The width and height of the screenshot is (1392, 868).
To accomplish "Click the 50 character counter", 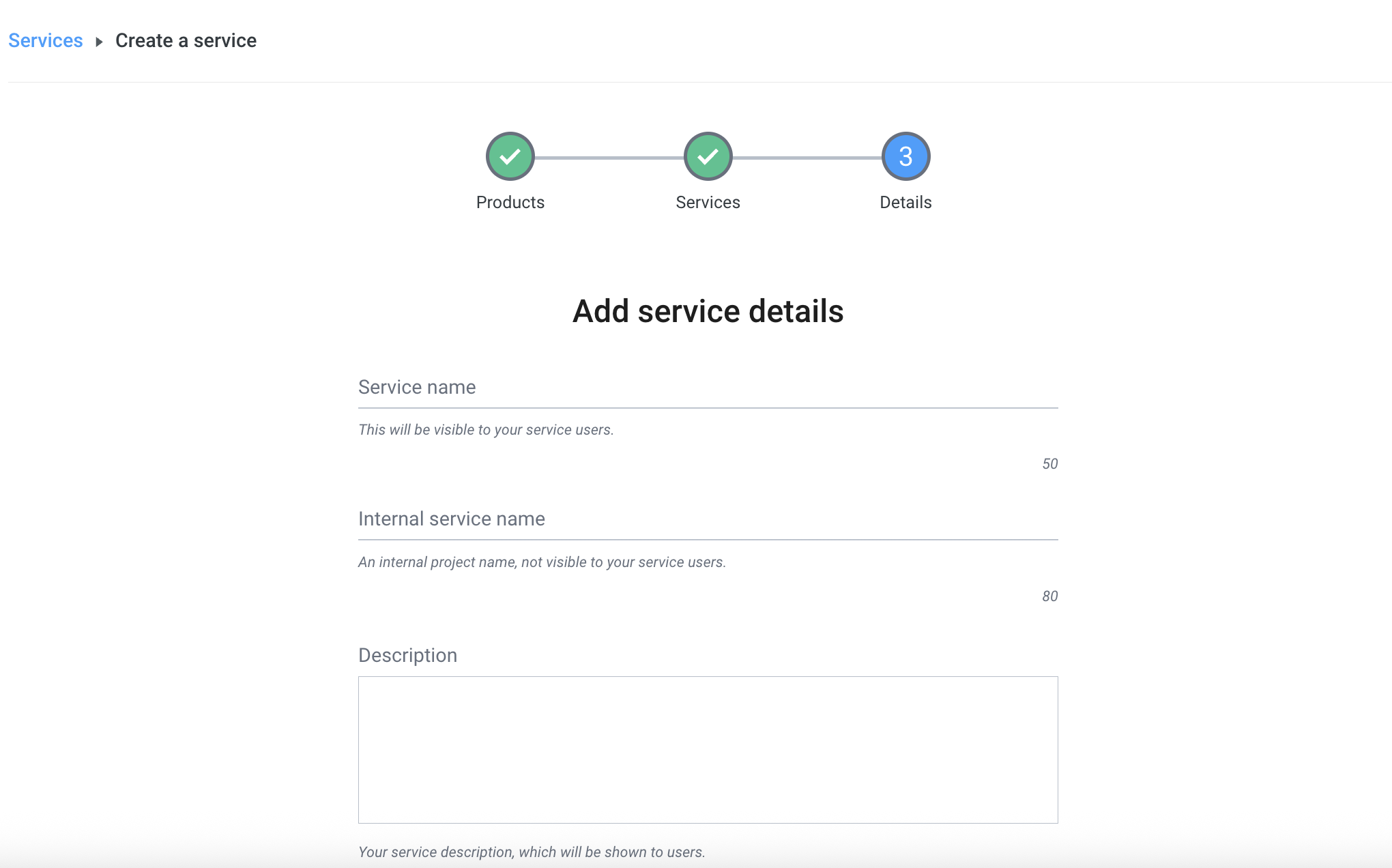I will 1049,464.
